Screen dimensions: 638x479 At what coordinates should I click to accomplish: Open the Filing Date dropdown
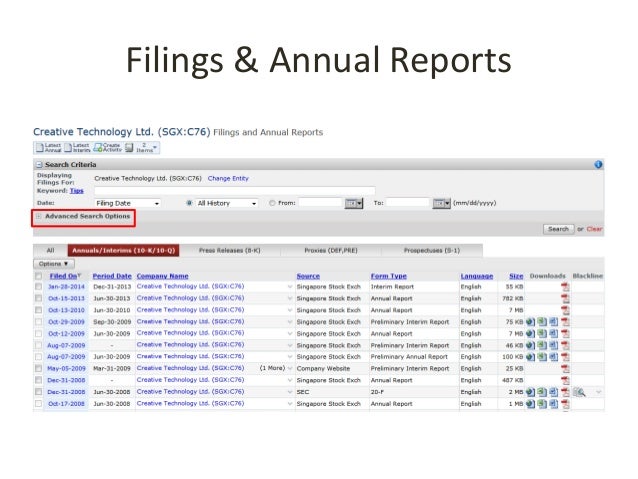127,203
